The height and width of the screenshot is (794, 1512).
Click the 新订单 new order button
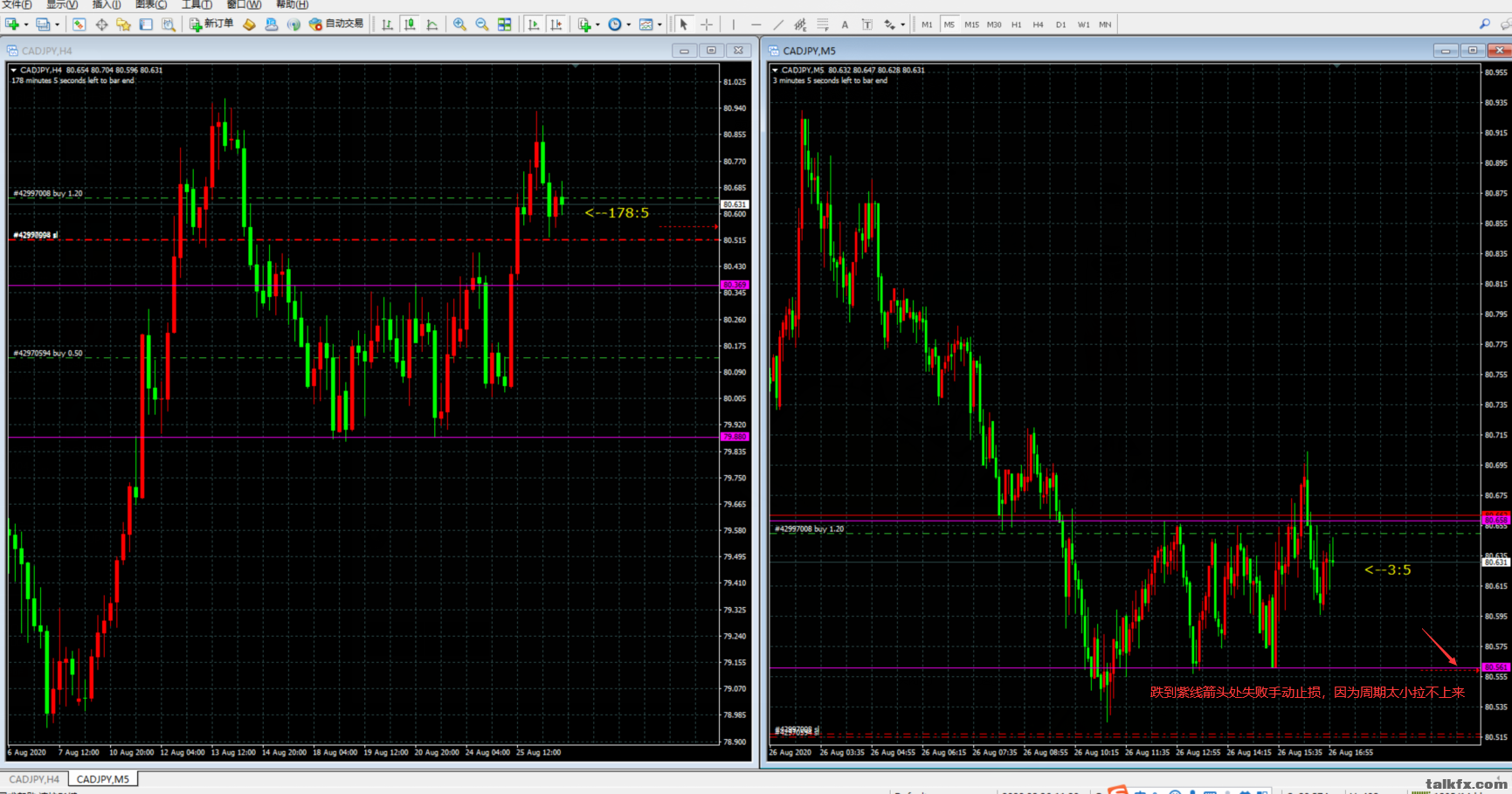(211, 24)
